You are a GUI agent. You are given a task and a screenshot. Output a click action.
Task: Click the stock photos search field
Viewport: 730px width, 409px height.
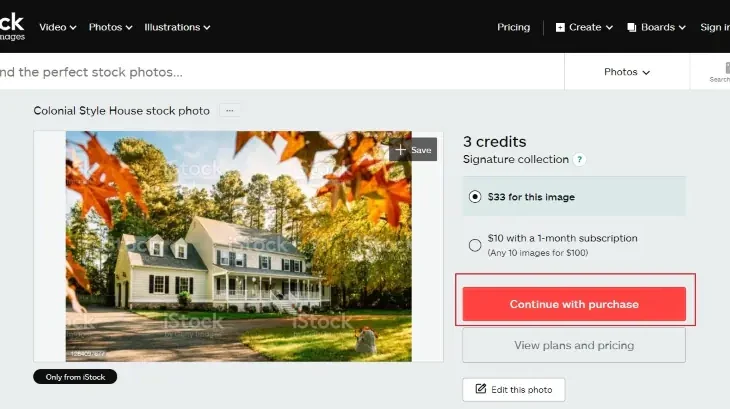click(x=279, y=72)
